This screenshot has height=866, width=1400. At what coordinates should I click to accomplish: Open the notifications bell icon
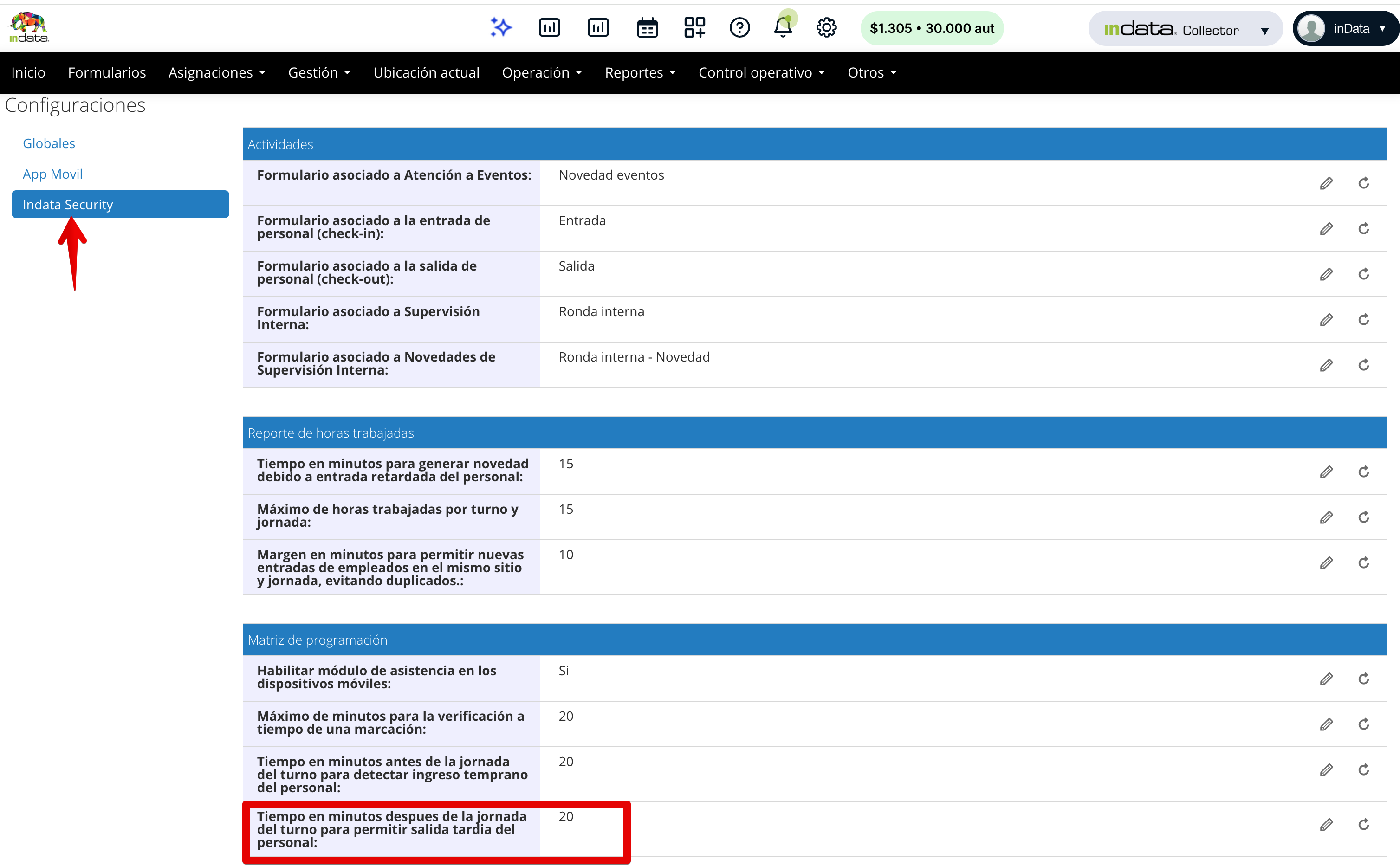point(783,27)
